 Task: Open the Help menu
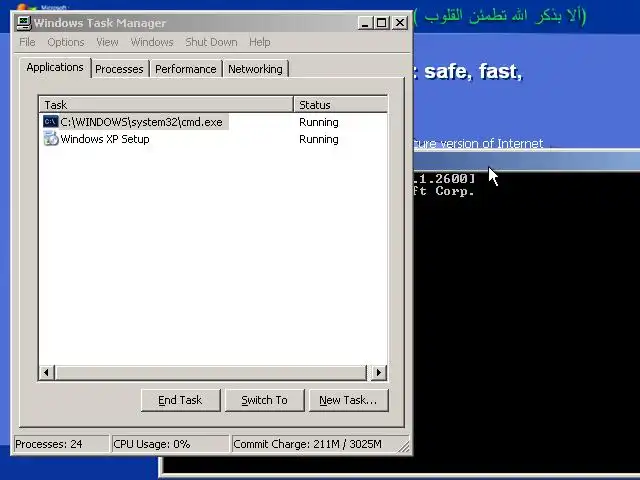tap(260, 42)
